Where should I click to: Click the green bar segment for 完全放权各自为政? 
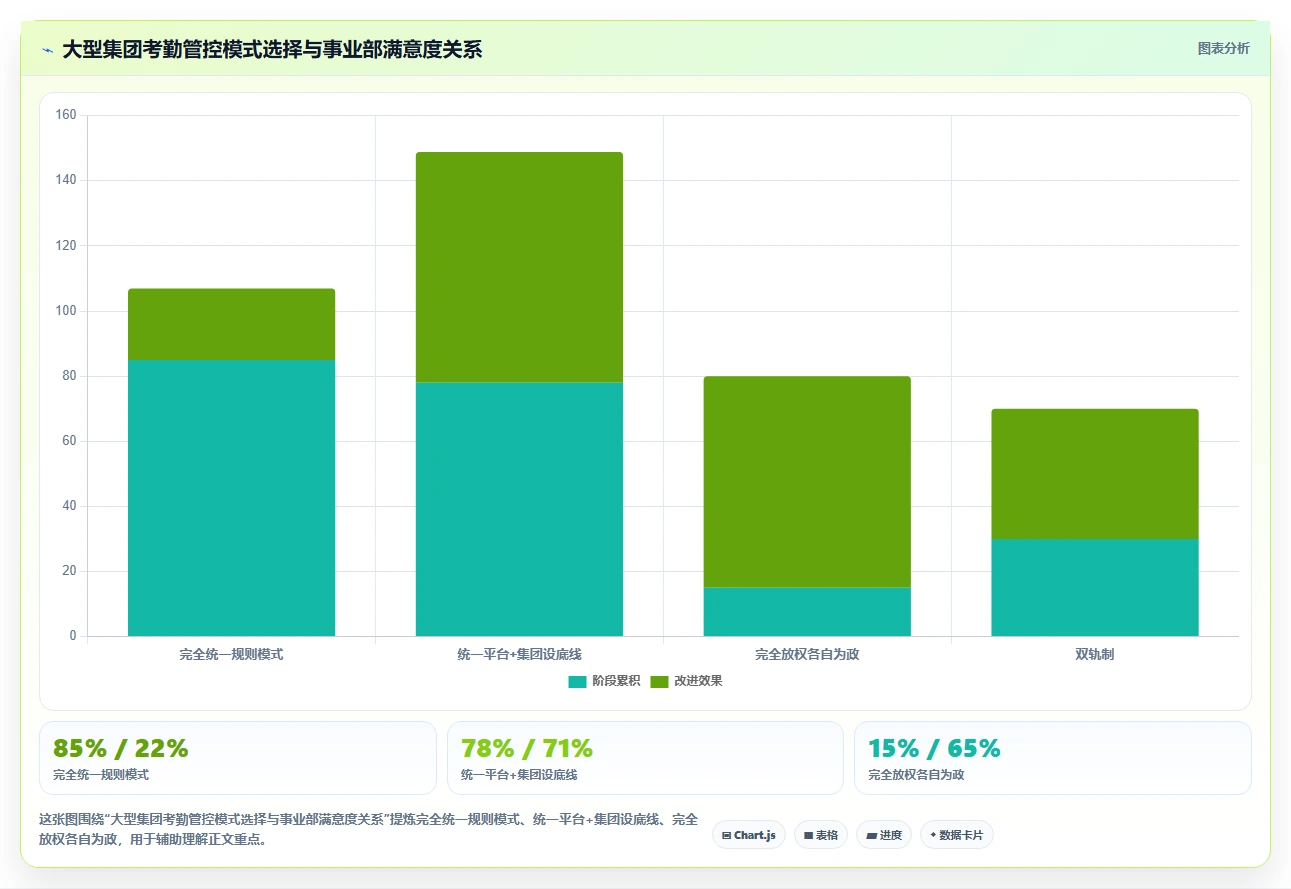click(807, 482)
